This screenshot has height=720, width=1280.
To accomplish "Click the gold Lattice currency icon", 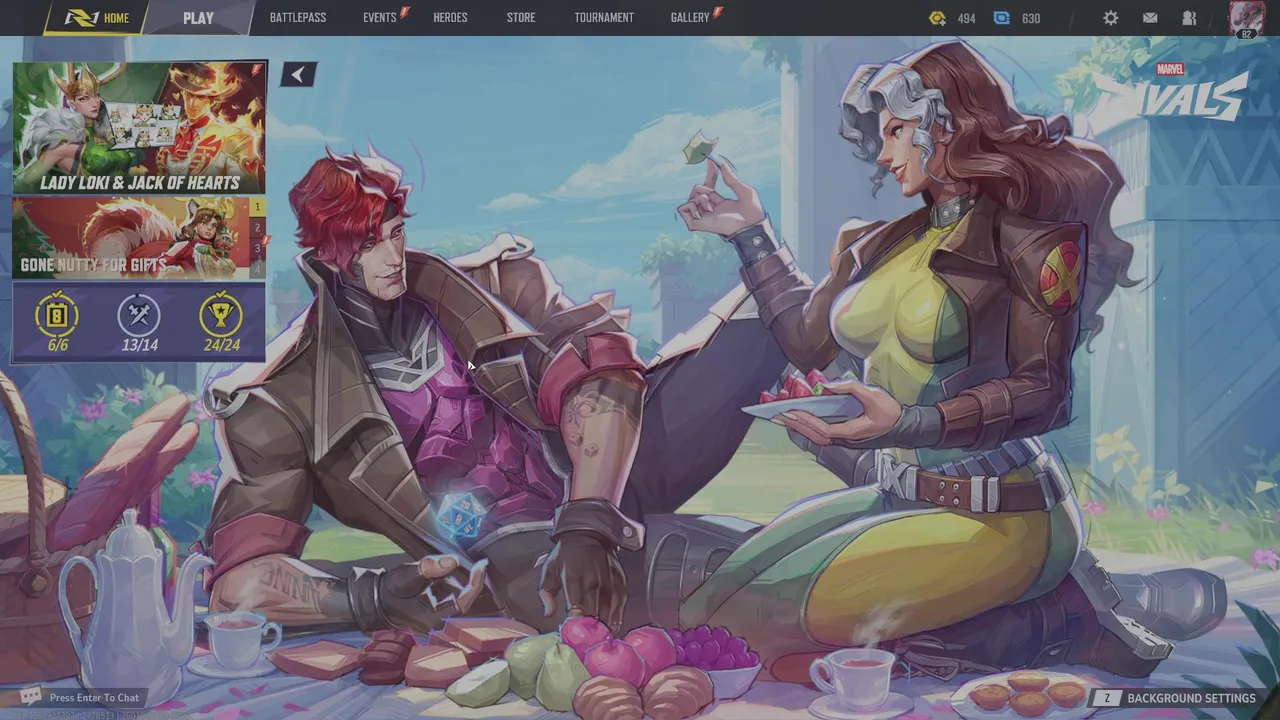I will [937, 18].
